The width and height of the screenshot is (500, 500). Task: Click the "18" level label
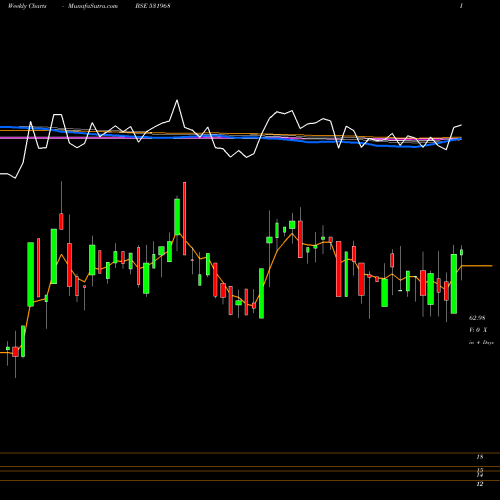click(480, 457)
